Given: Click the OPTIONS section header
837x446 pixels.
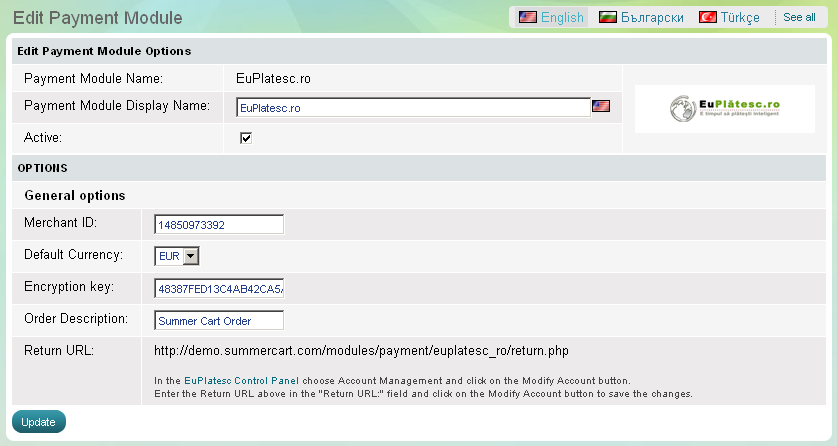Looking at the screenshot, I should click(42, 168).
